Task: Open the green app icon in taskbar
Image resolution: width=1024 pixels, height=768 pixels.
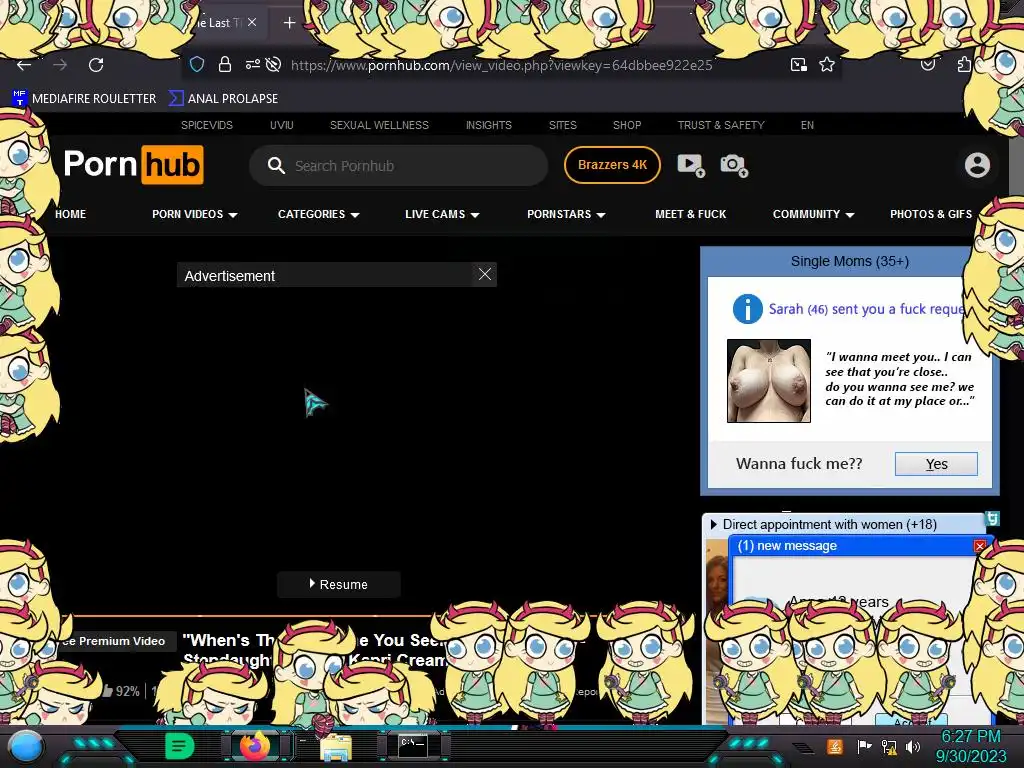Action: [x=180, y=746]
